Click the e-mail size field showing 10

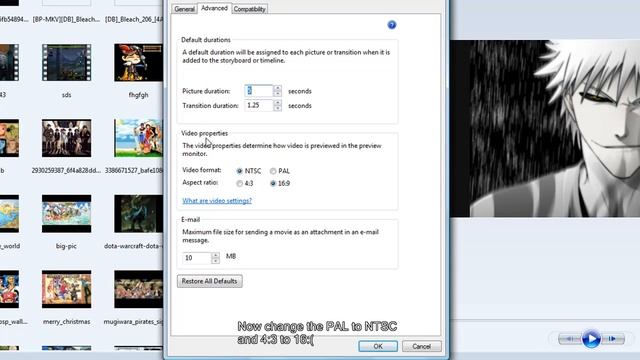197,258
